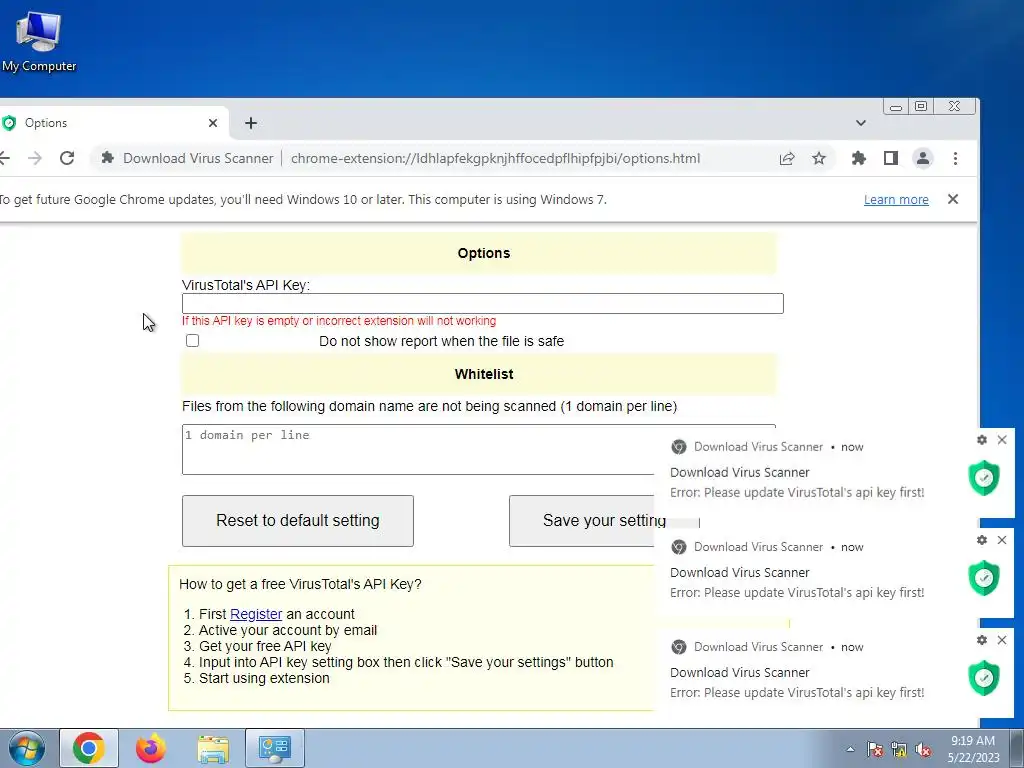Open the Action Center flag icon
The width and height of the screenshot is (1024, 768).
click(x=875, y=749)
